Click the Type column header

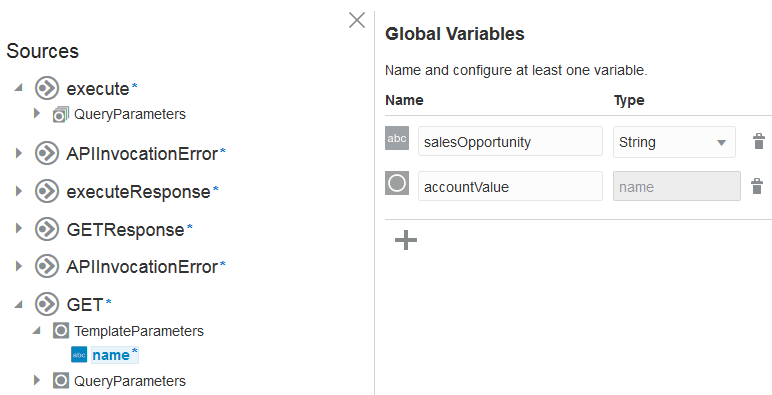tap(629, 100)
